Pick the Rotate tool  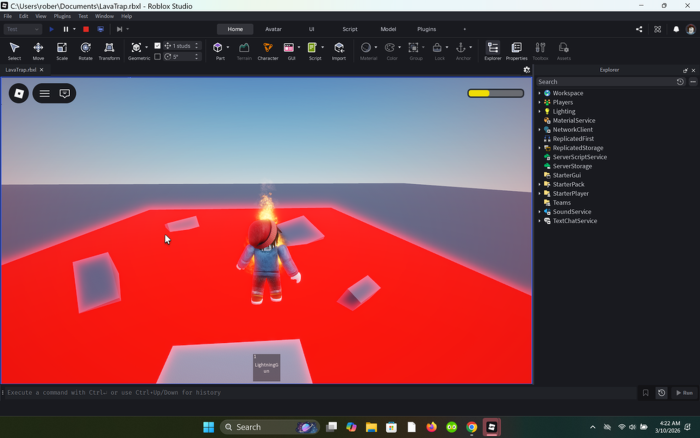coord(86,51)
